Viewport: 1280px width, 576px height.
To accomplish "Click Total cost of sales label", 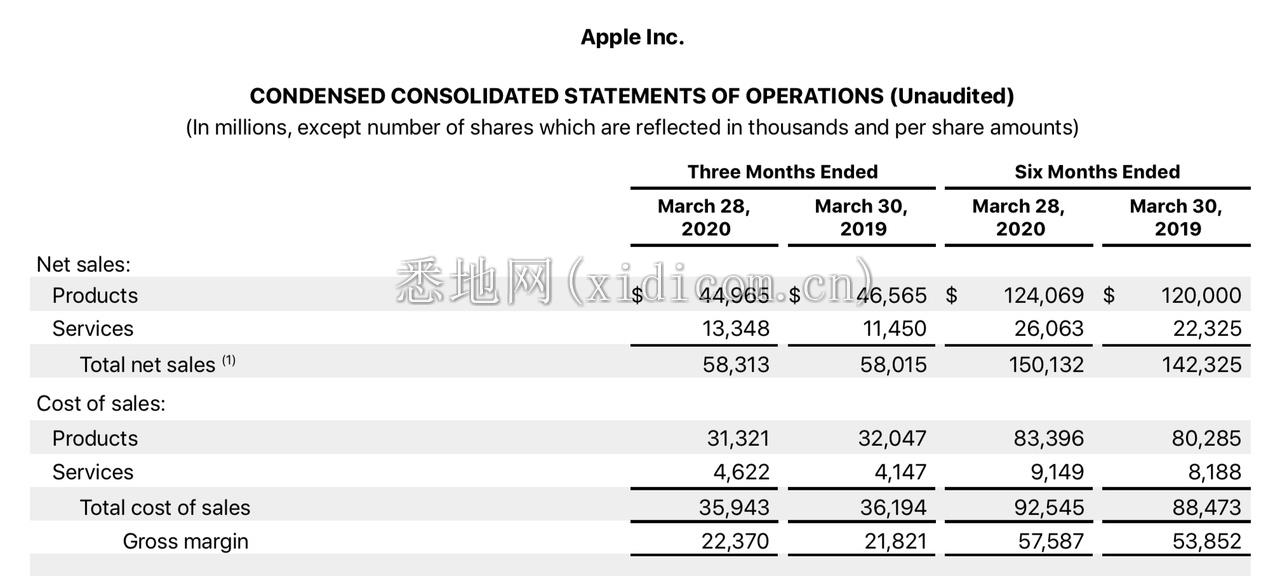I will pyautogui.click(x=165, y=508).
